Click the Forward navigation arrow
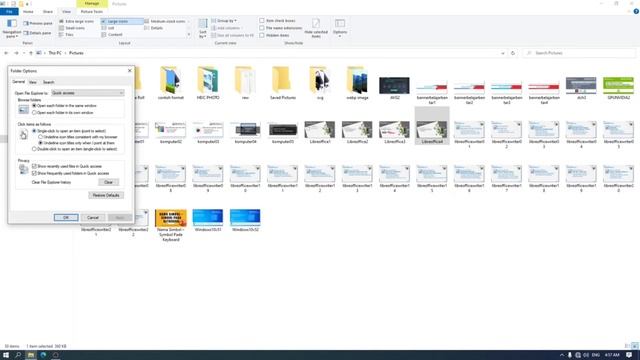This screenshot has height=360, width=640. [16, 53]
